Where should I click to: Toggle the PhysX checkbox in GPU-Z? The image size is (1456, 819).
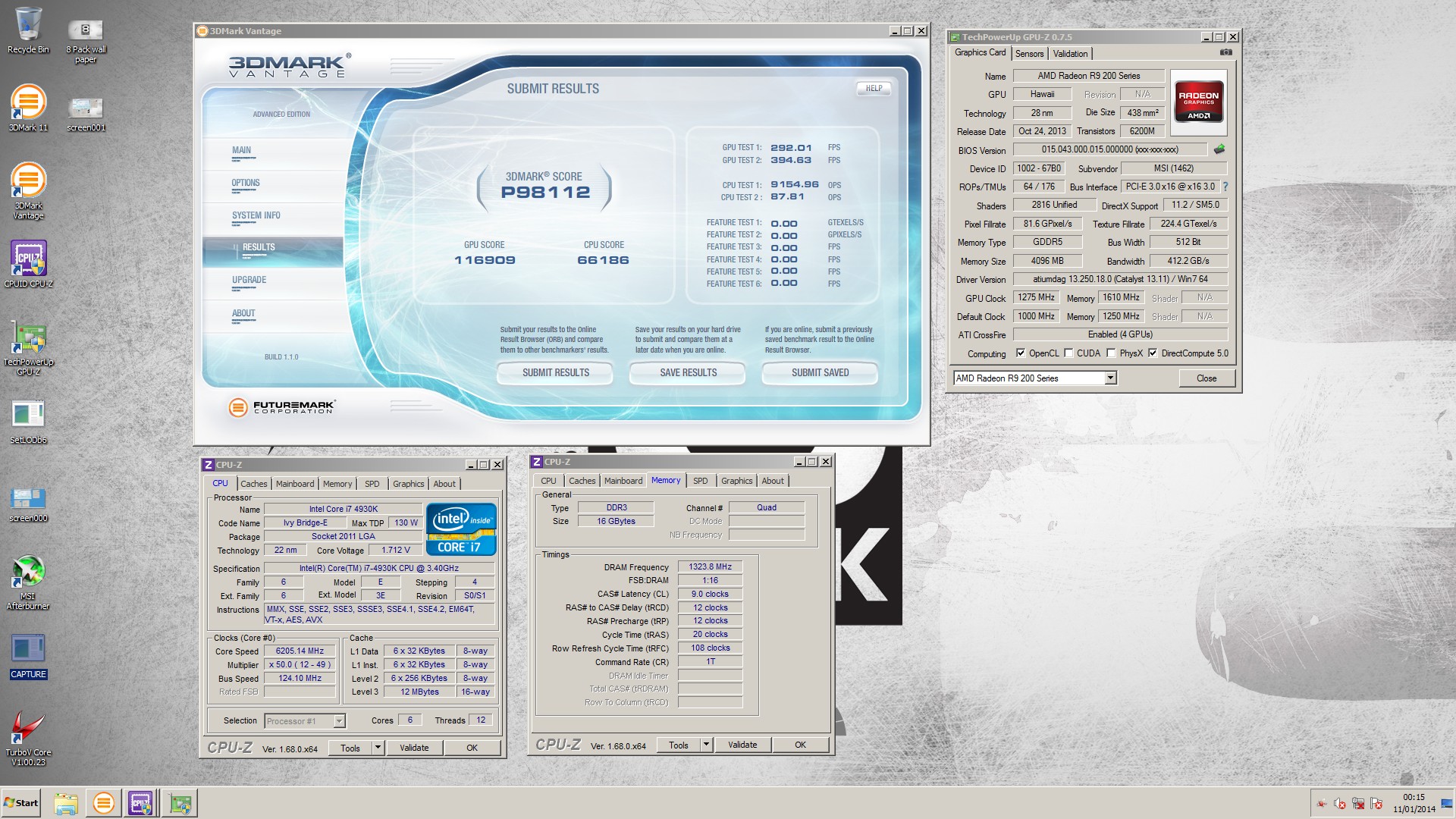tap(1111, 353)
